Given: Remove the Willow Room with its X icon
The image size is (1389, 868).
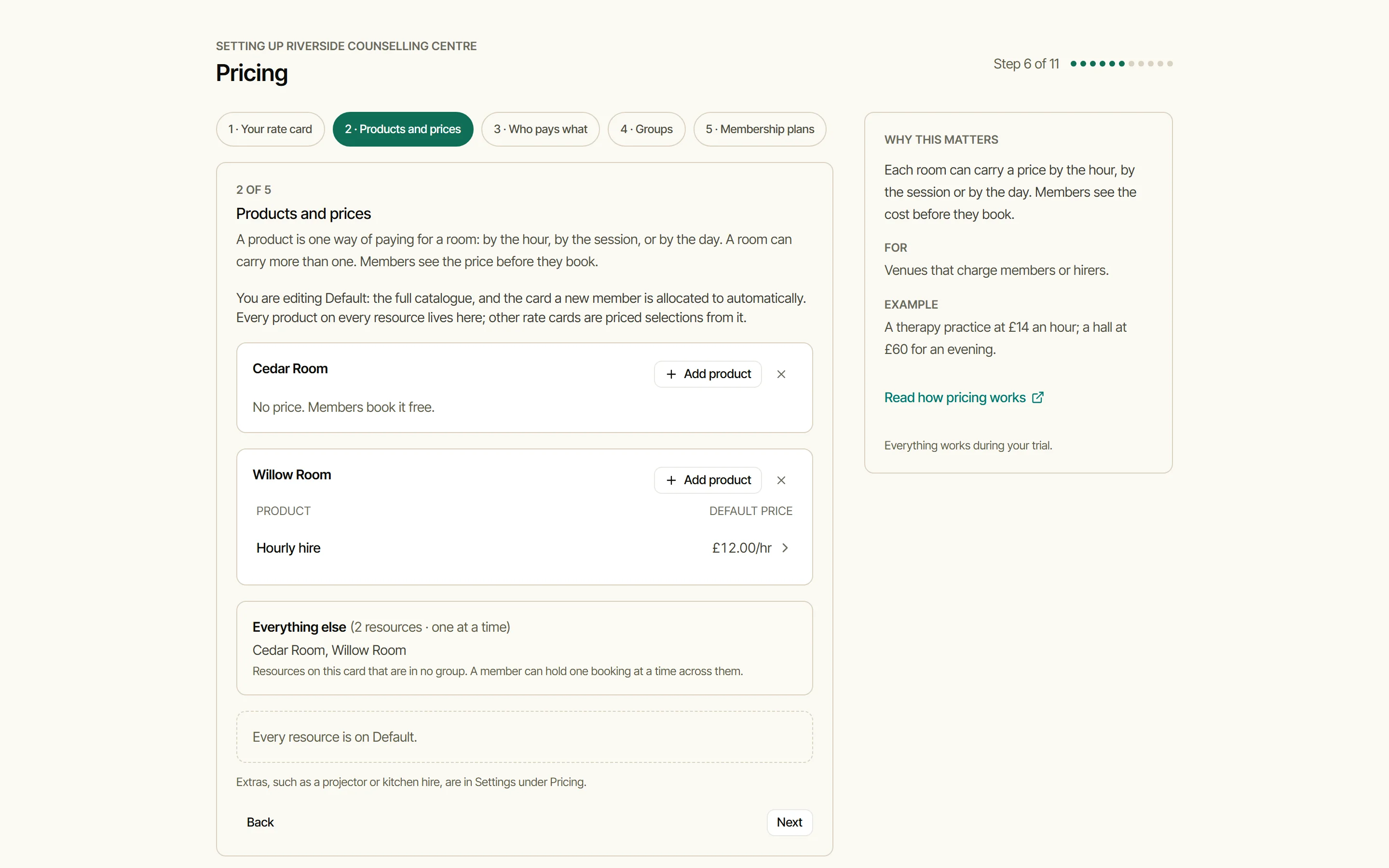Looking at the screenshot, I should [781, 480].
